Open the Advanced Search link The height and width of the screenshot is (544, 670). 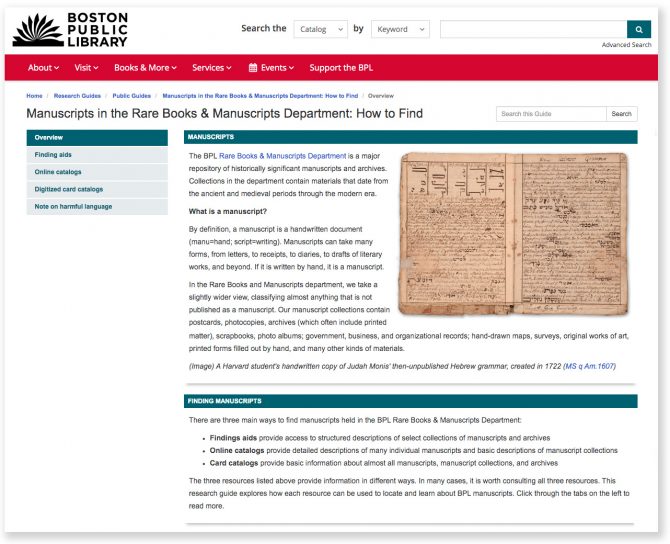click(626, 44)
